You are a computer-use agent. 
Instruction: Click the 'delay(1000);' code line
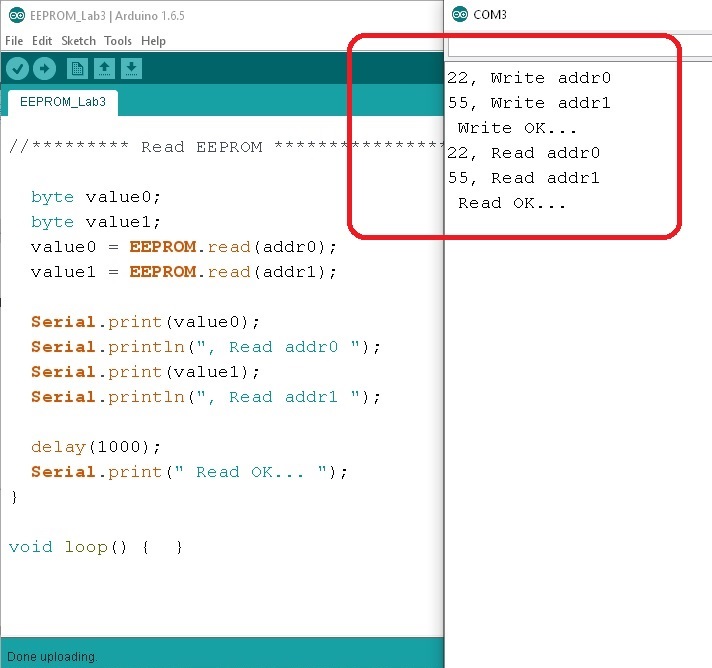pos(96,447)
